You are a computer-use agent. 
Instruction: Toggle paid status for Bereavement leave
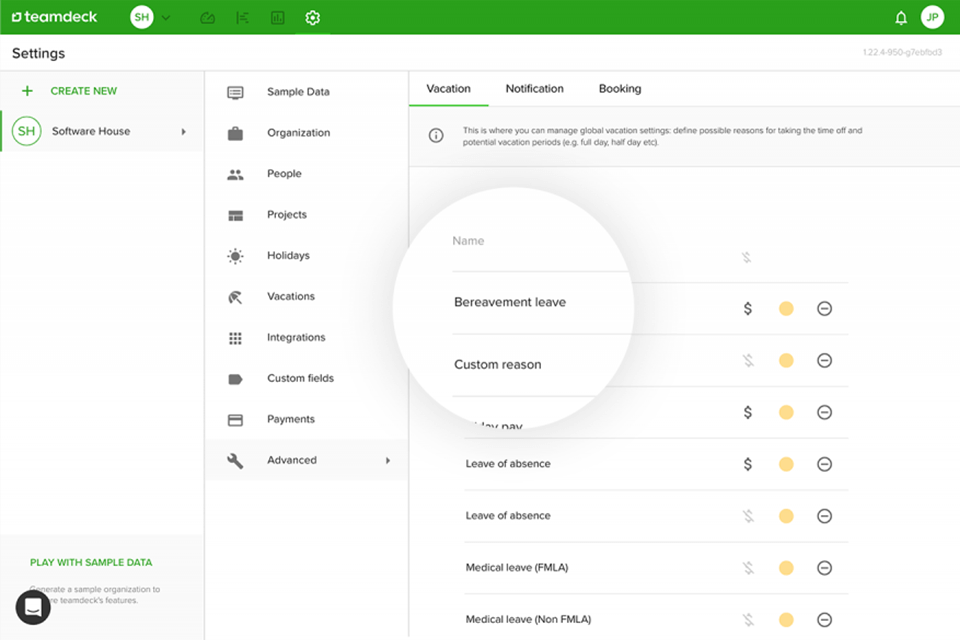point(748,309)
